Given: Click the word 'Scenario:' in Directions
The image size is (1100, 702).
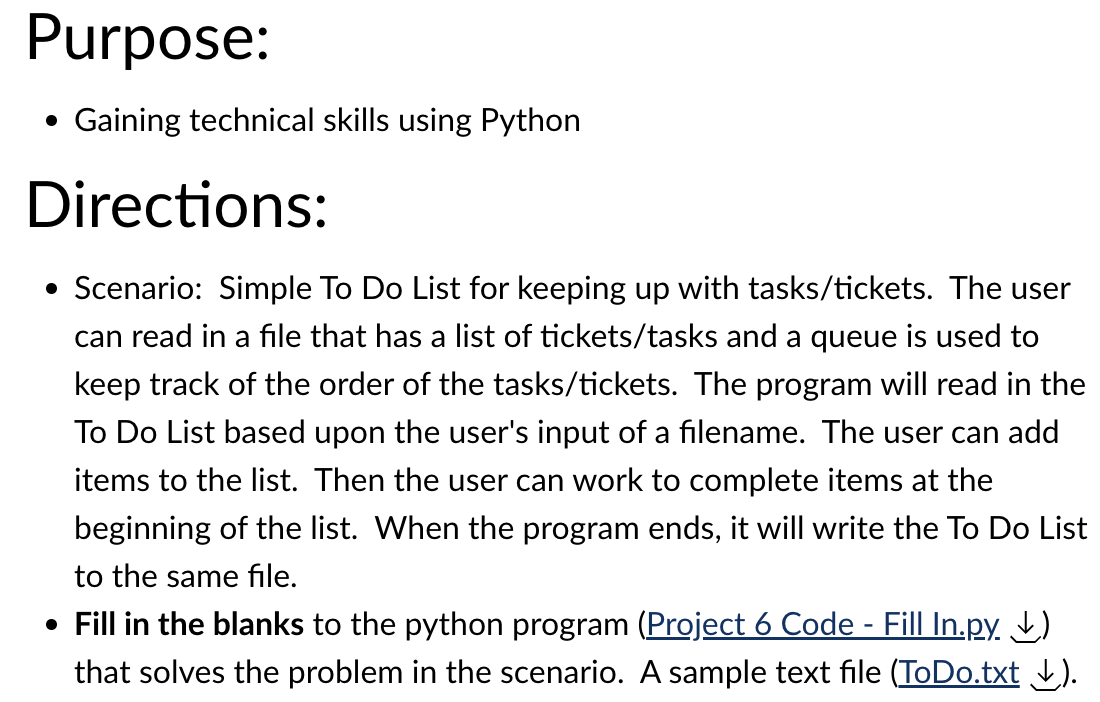Looking at the screenshot, I should click(x=139, y=288).
